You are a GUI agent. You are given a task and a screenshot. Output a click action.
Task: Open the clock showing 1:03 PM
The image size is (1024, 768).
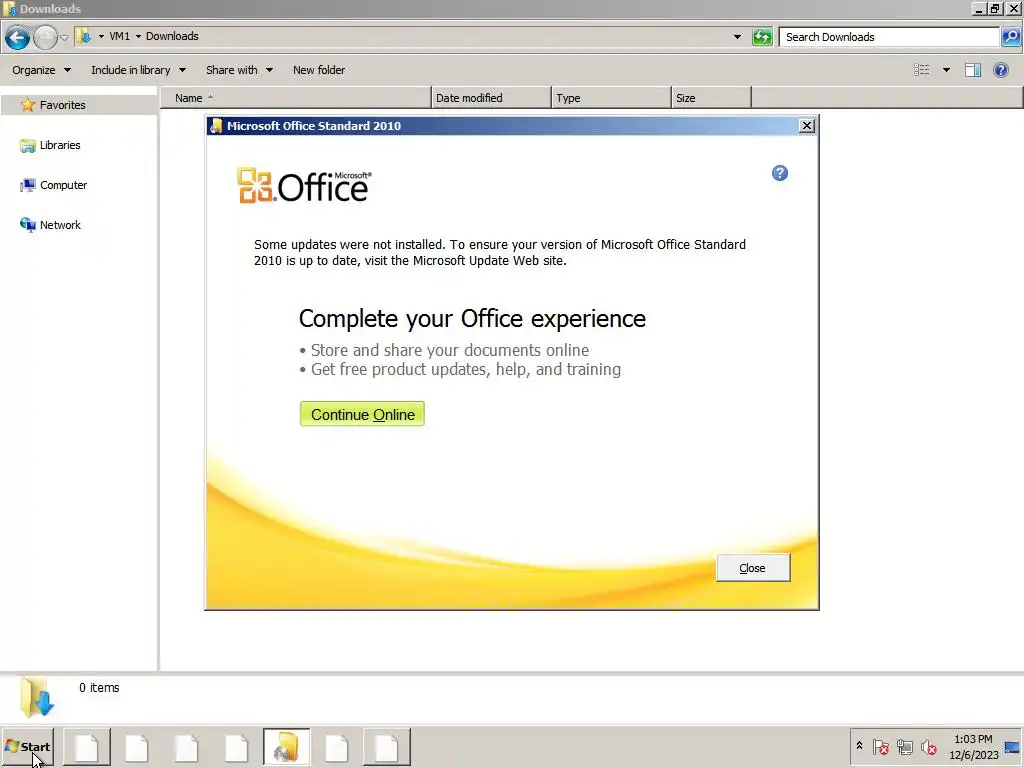tap(974, 746)
